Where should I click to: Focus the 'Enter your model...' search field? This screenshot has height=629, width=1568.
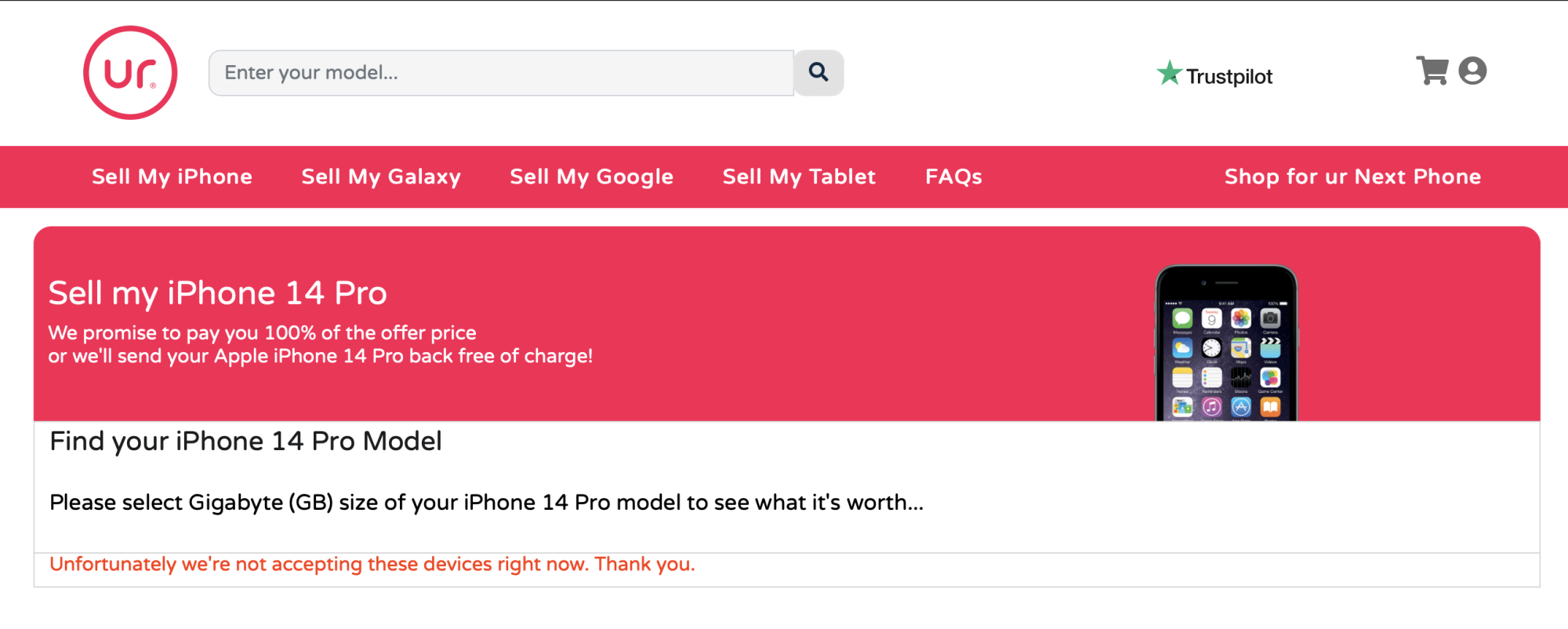pyautogui.click(x=501, y=73)
